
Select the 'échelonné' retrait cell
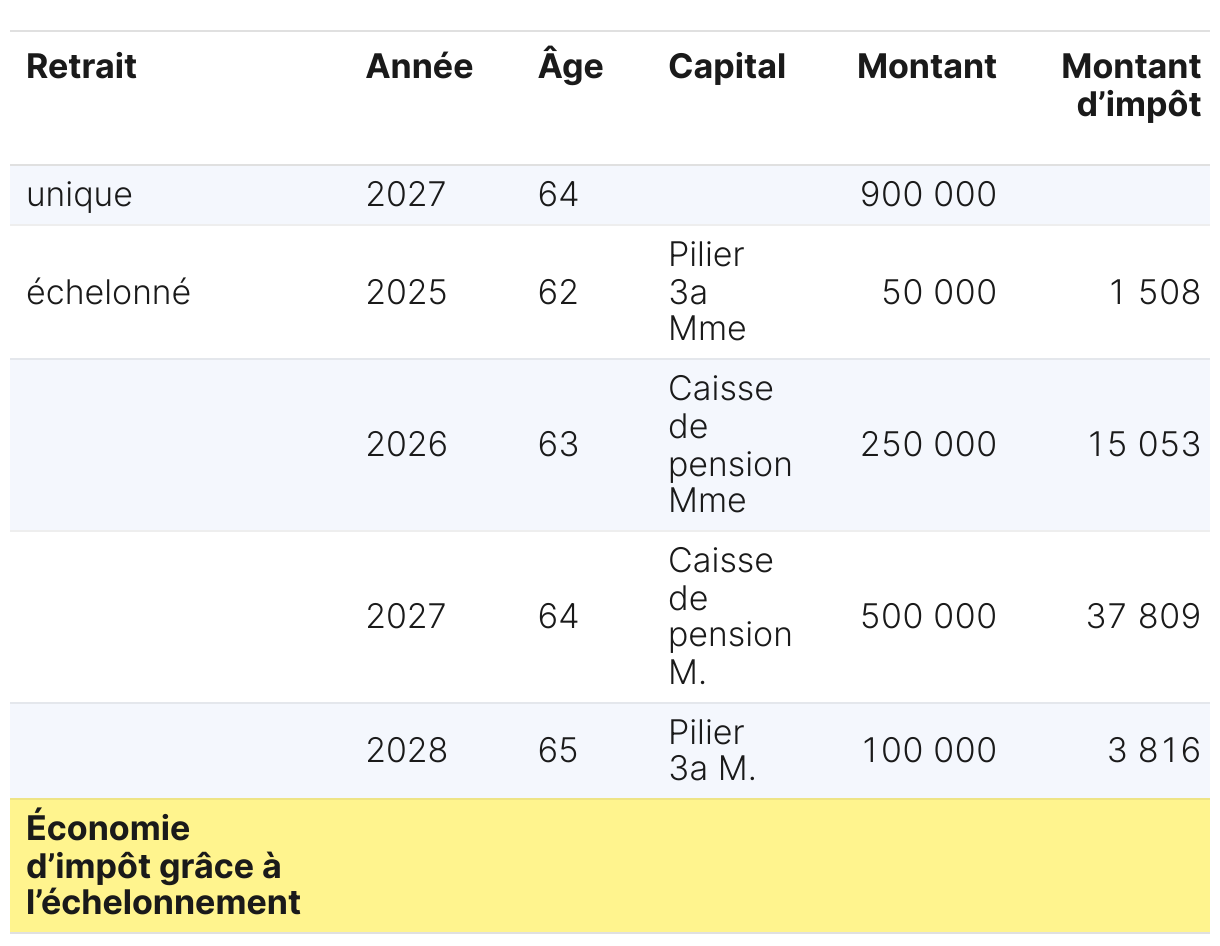(x=108, y=292)
